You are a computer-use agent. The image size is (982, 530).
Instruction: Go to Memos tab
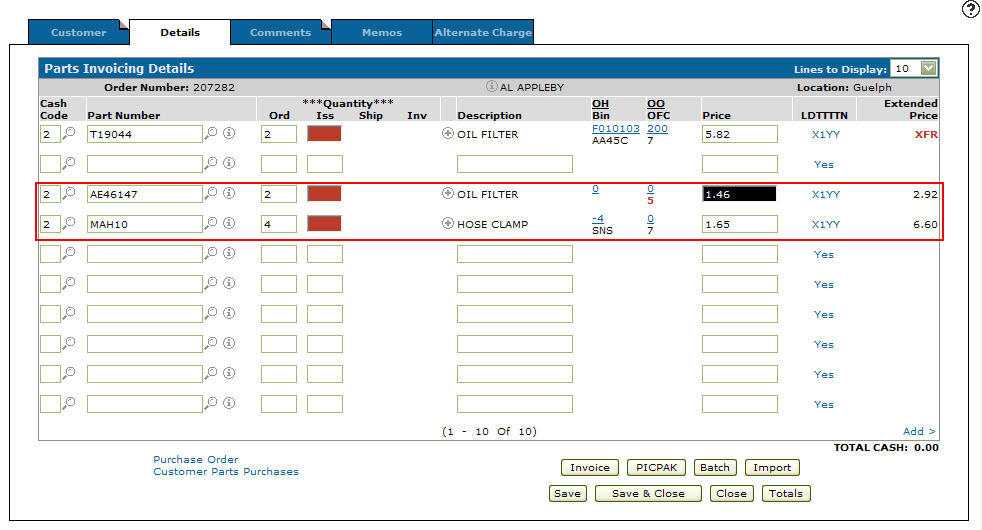381,33
